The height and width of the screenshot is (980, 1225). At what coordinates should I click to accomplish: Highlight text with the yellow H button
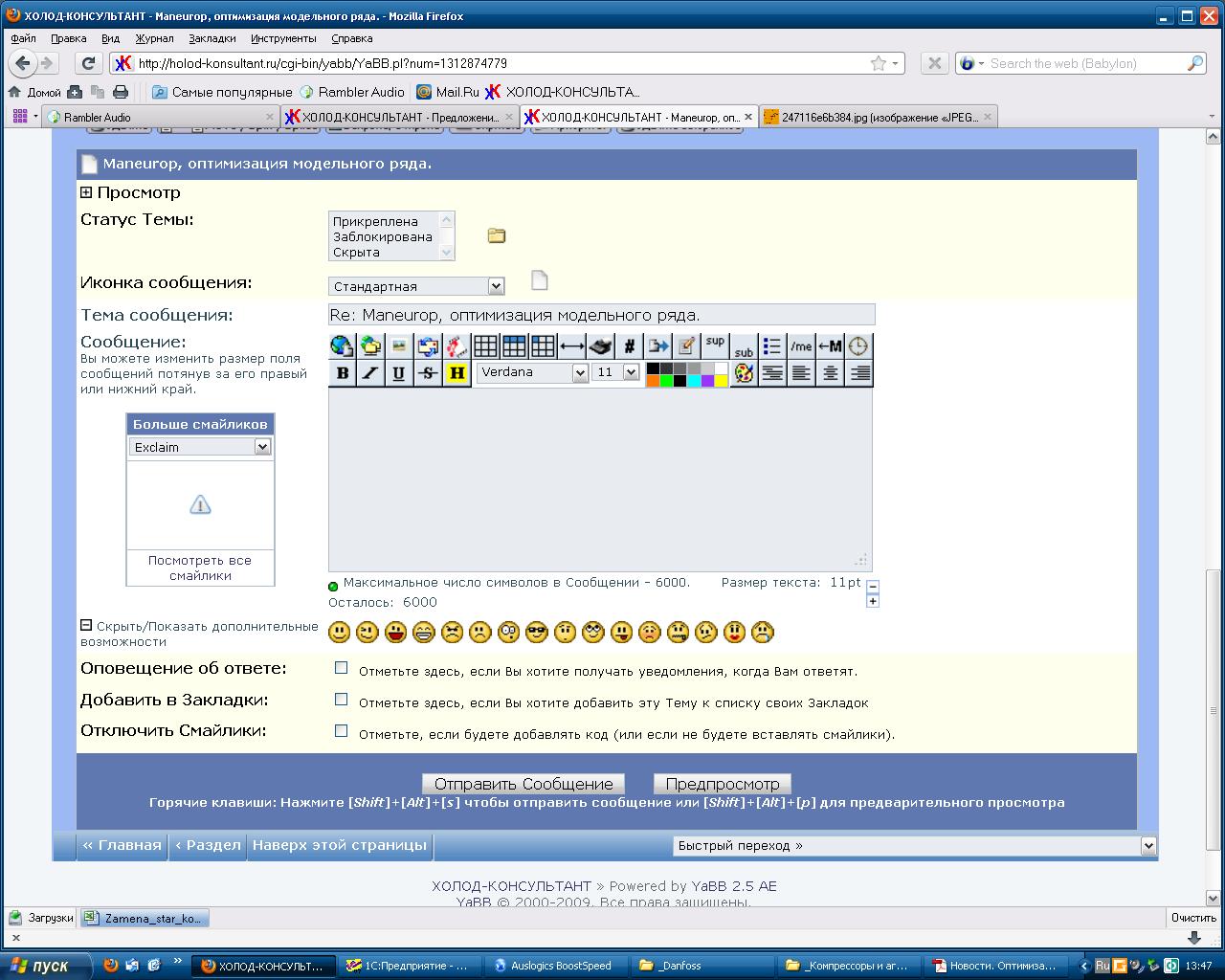[457, 373]
